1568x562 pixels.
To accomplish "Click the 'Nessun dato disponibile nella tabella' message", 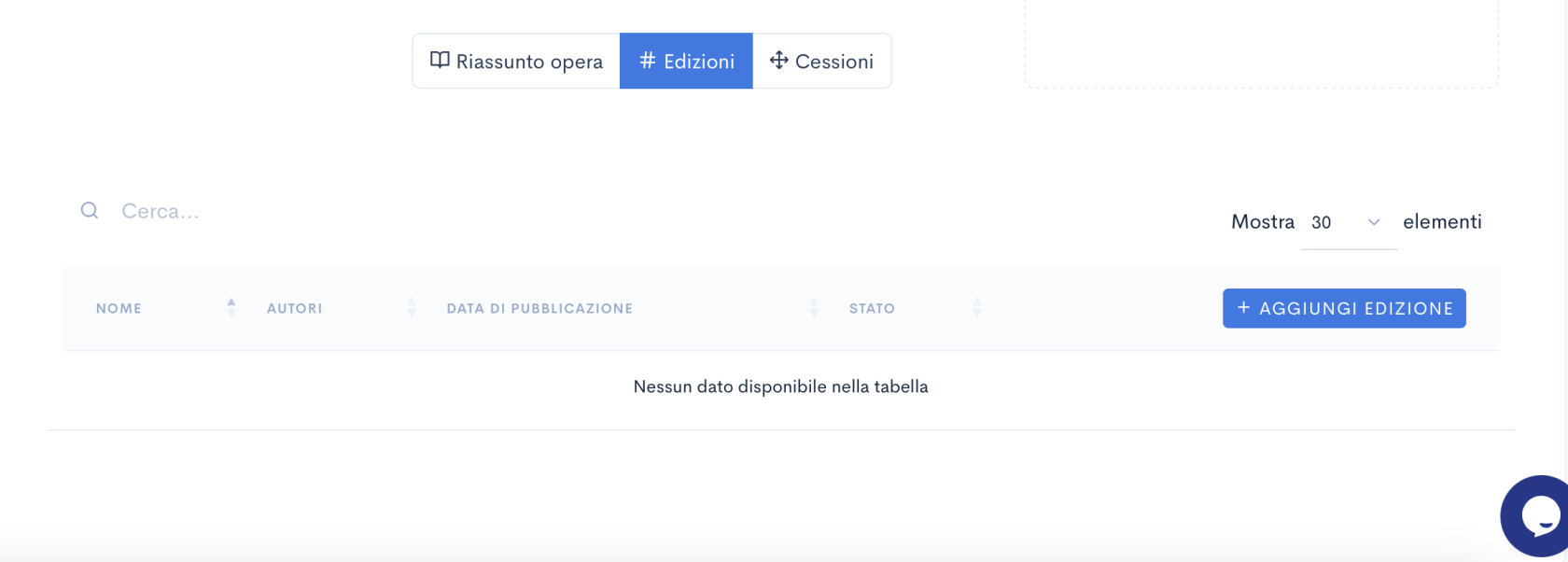I will click(780, 386).
